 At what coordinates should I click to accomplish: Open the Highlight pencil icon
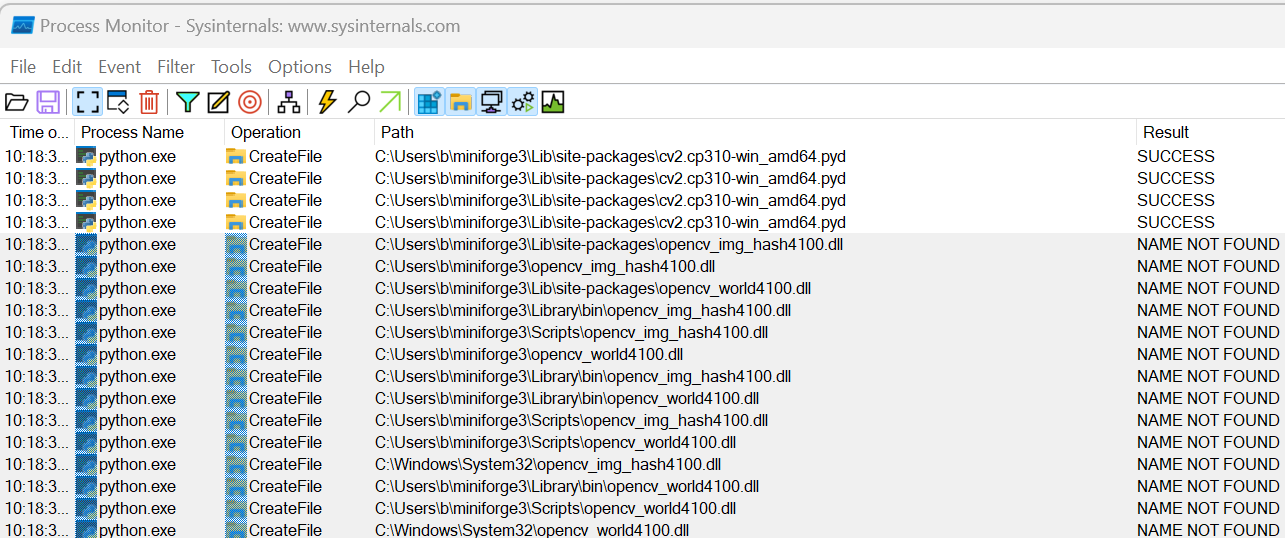(x=219, y=102)
